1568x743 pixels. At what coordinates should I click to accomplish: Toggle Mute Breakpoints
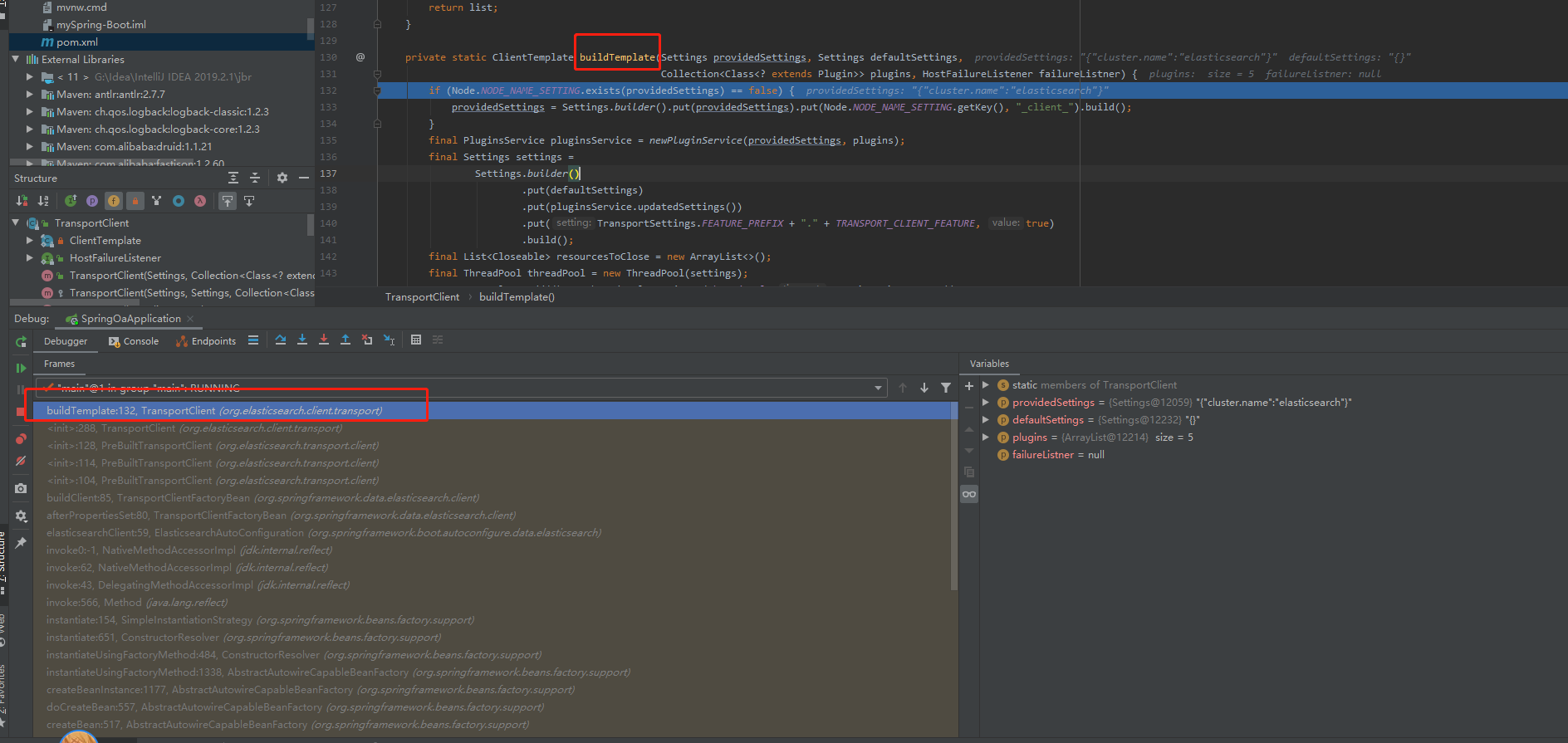point(21,461)
